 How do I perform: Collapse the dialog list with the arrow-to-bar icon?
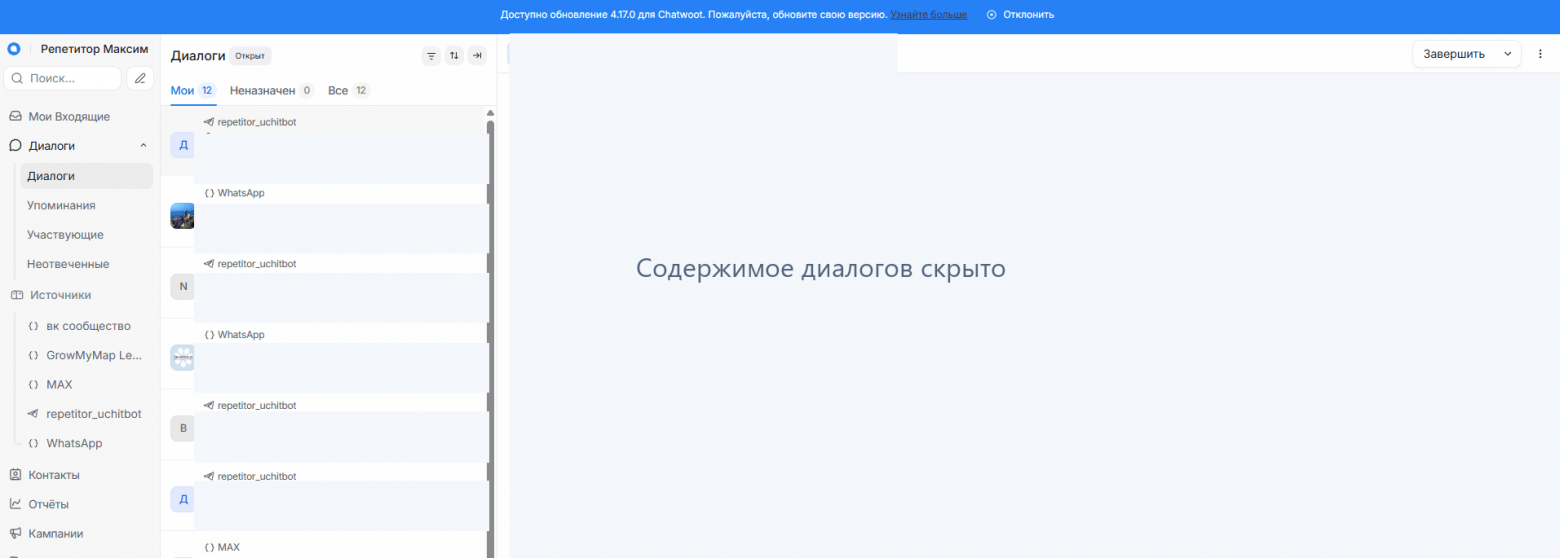click(x=477, y=56)
